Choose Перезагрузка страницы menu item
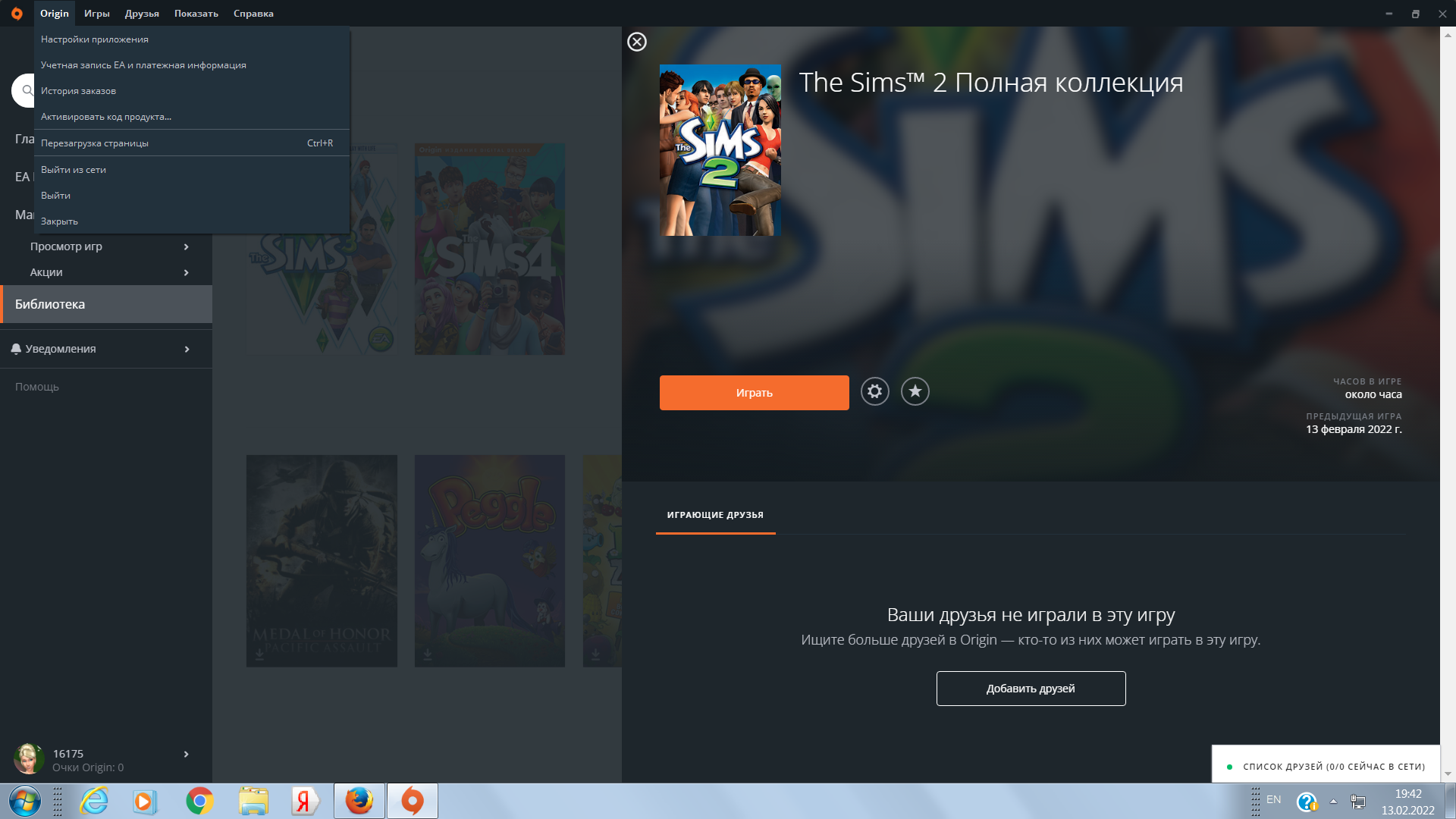This screenshot has width=1456, height=819. [192, 143]
